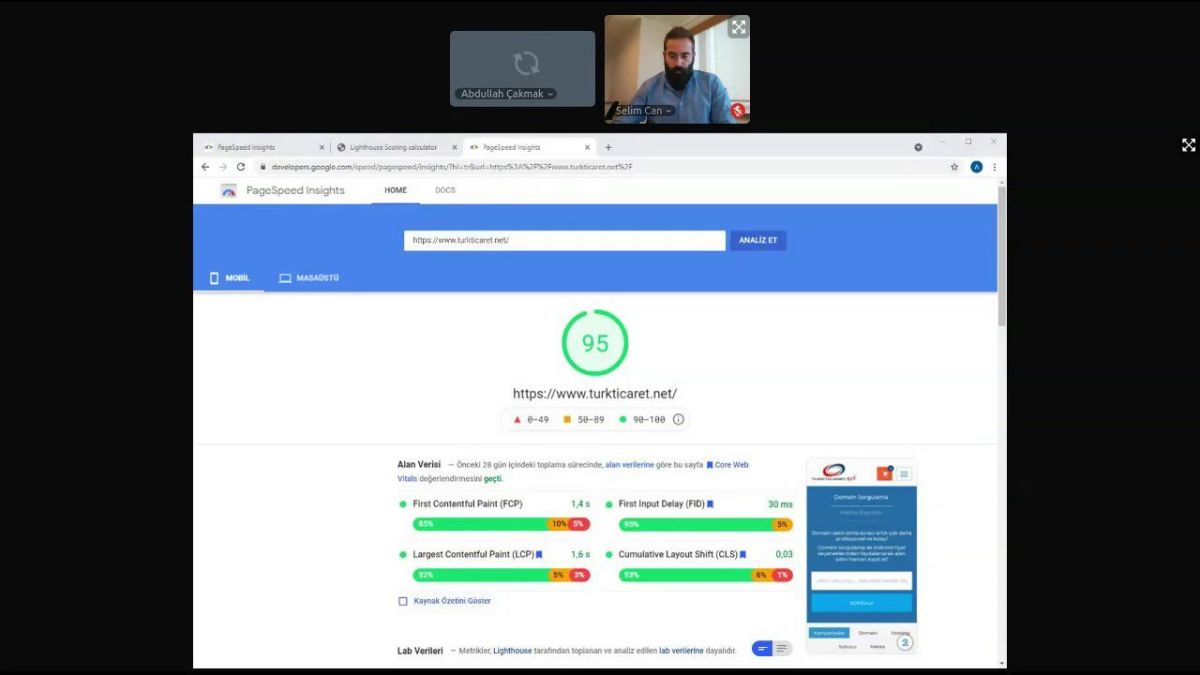Reload the PageSpeed Insights page
1200x675 pixels.
click(x=241, y=167)
